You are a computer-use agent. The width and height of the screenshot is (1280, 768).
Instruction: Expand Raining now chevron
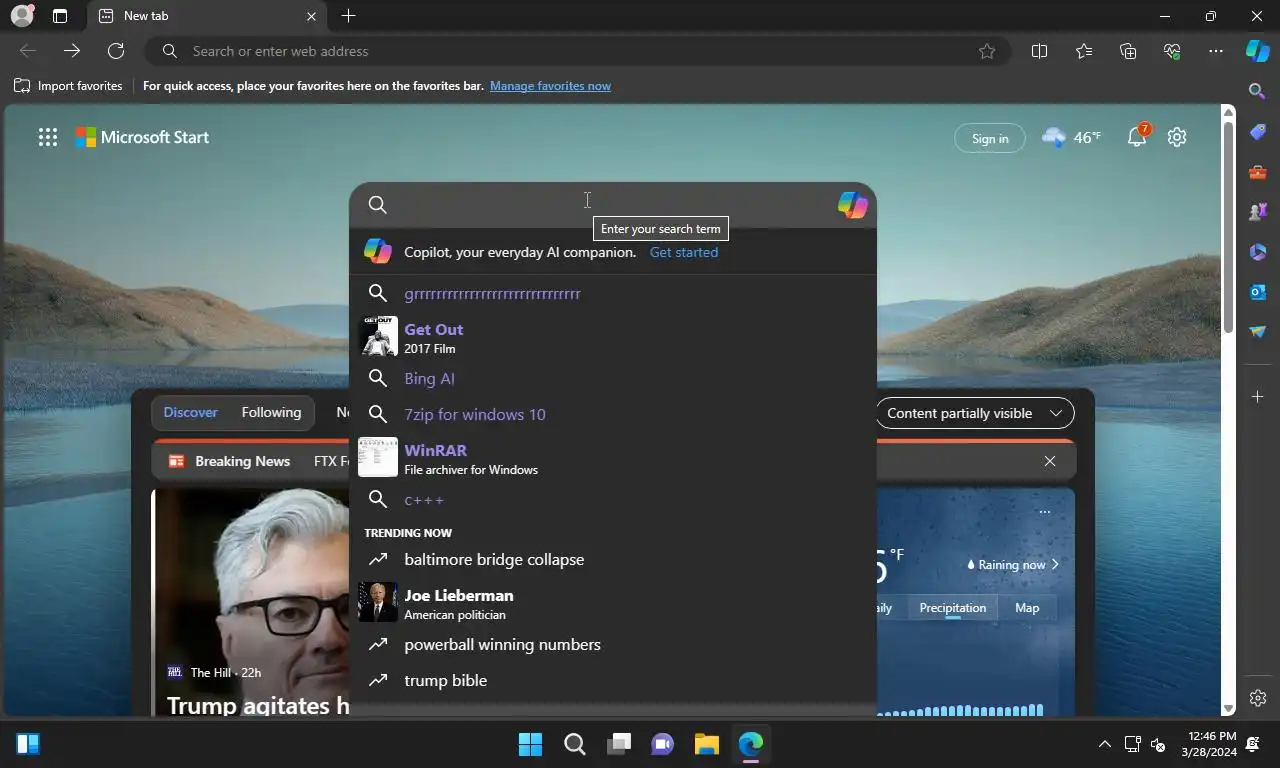(x=1055, y=564)
